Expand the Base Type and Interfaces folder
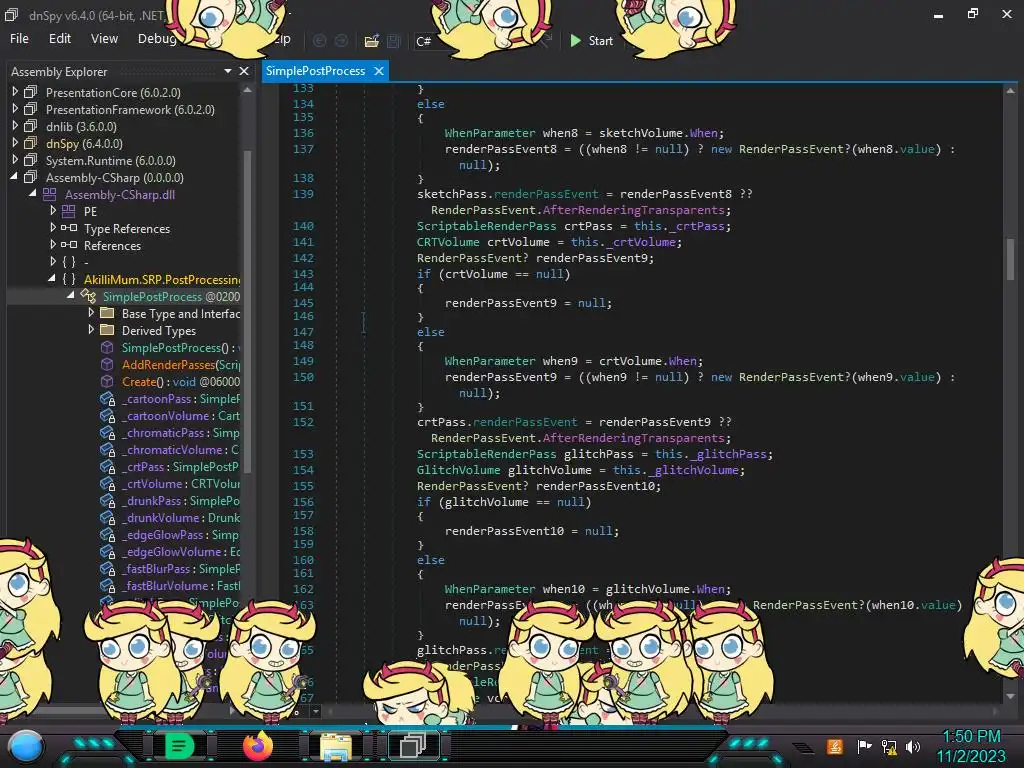This screenshot has height=768, width=1024. point(91,313)
